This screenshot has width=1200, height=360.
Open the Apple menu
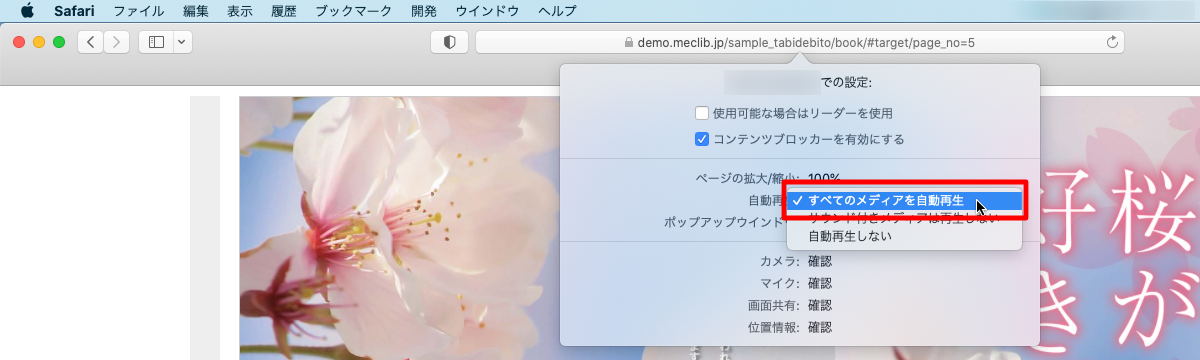(x=27, y=11)
